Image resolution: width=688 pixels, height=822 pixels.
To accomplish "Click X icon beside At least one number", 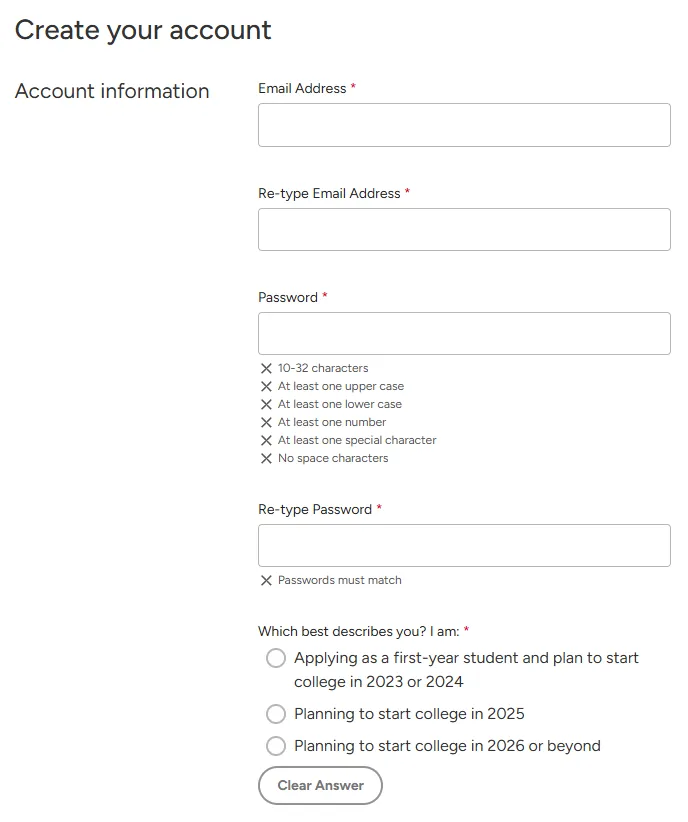I will coord(266,422).
